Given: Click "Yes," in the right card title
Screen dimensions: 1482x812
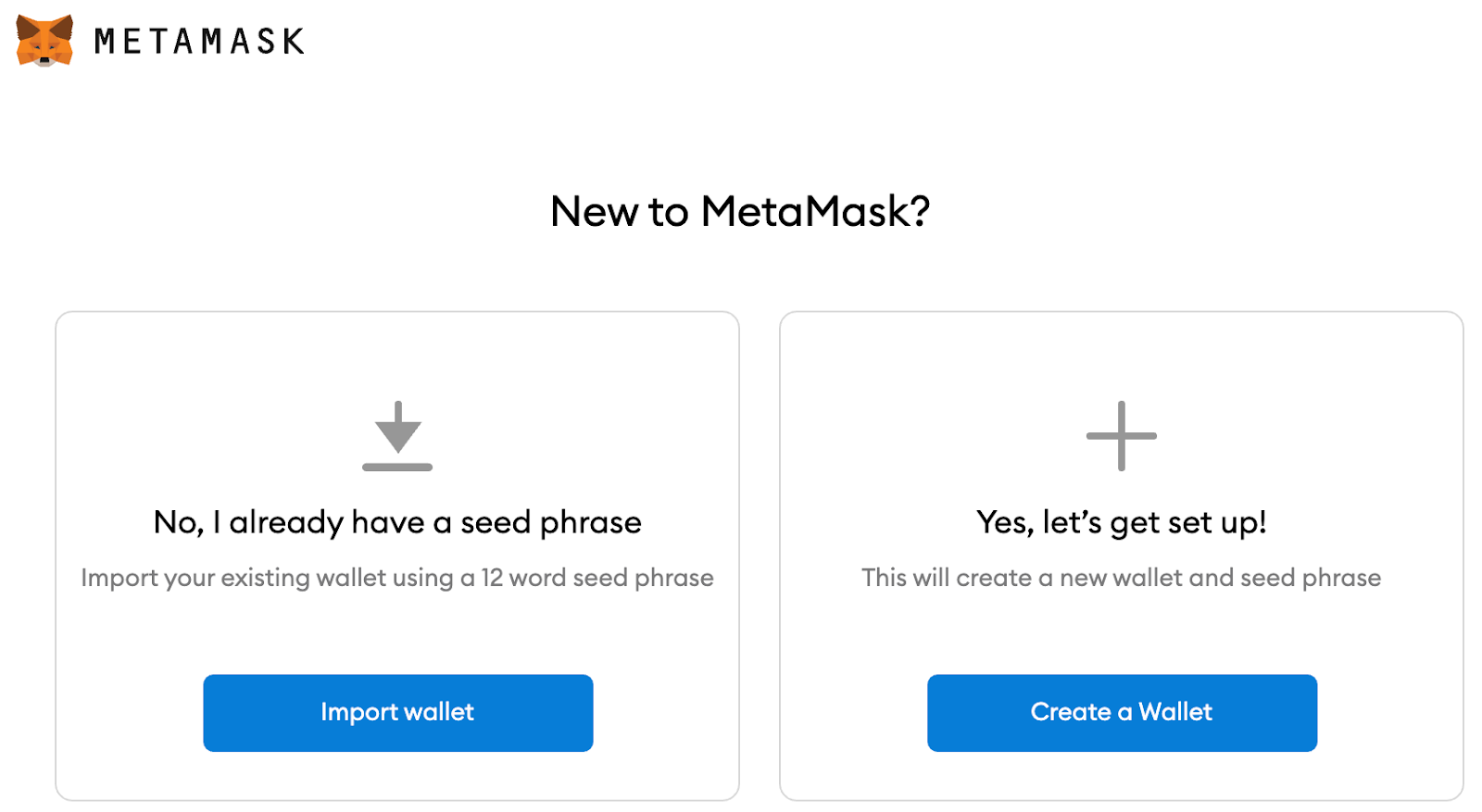Looking at the screenshot, I should [1005, 523].
